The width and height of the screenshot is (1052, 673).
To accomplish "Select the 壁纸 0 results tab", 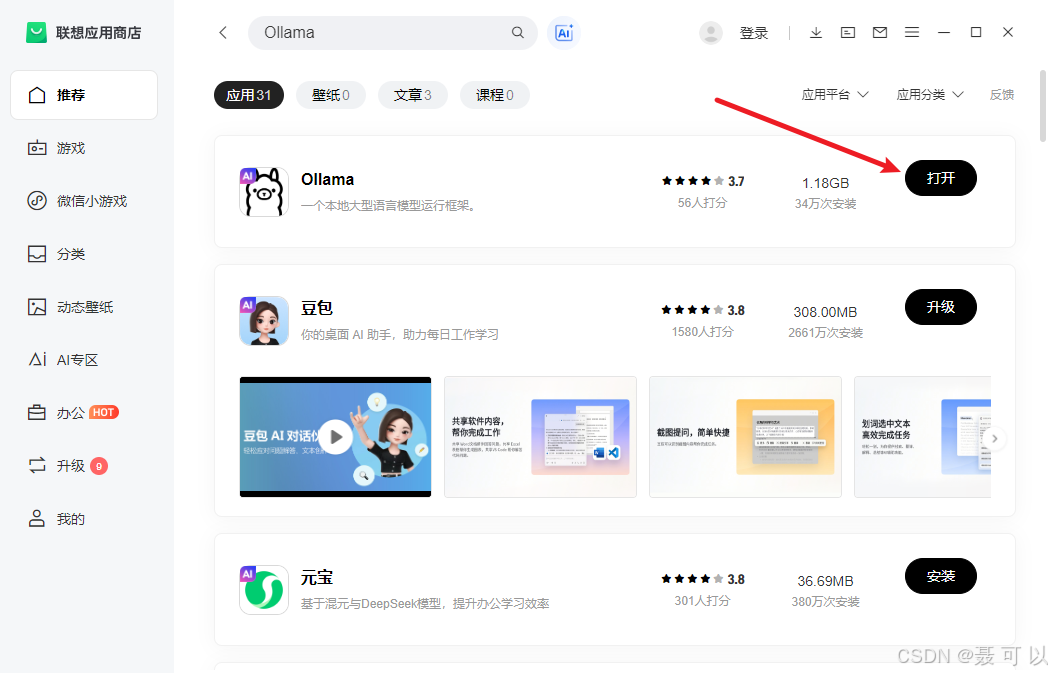I will [331, 95].
